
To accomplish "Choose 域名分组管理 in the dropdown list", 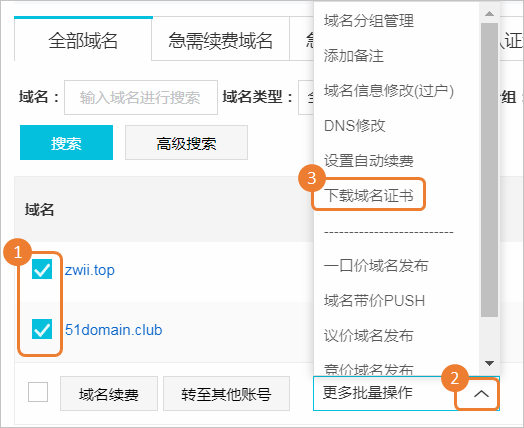I will 369,21.
